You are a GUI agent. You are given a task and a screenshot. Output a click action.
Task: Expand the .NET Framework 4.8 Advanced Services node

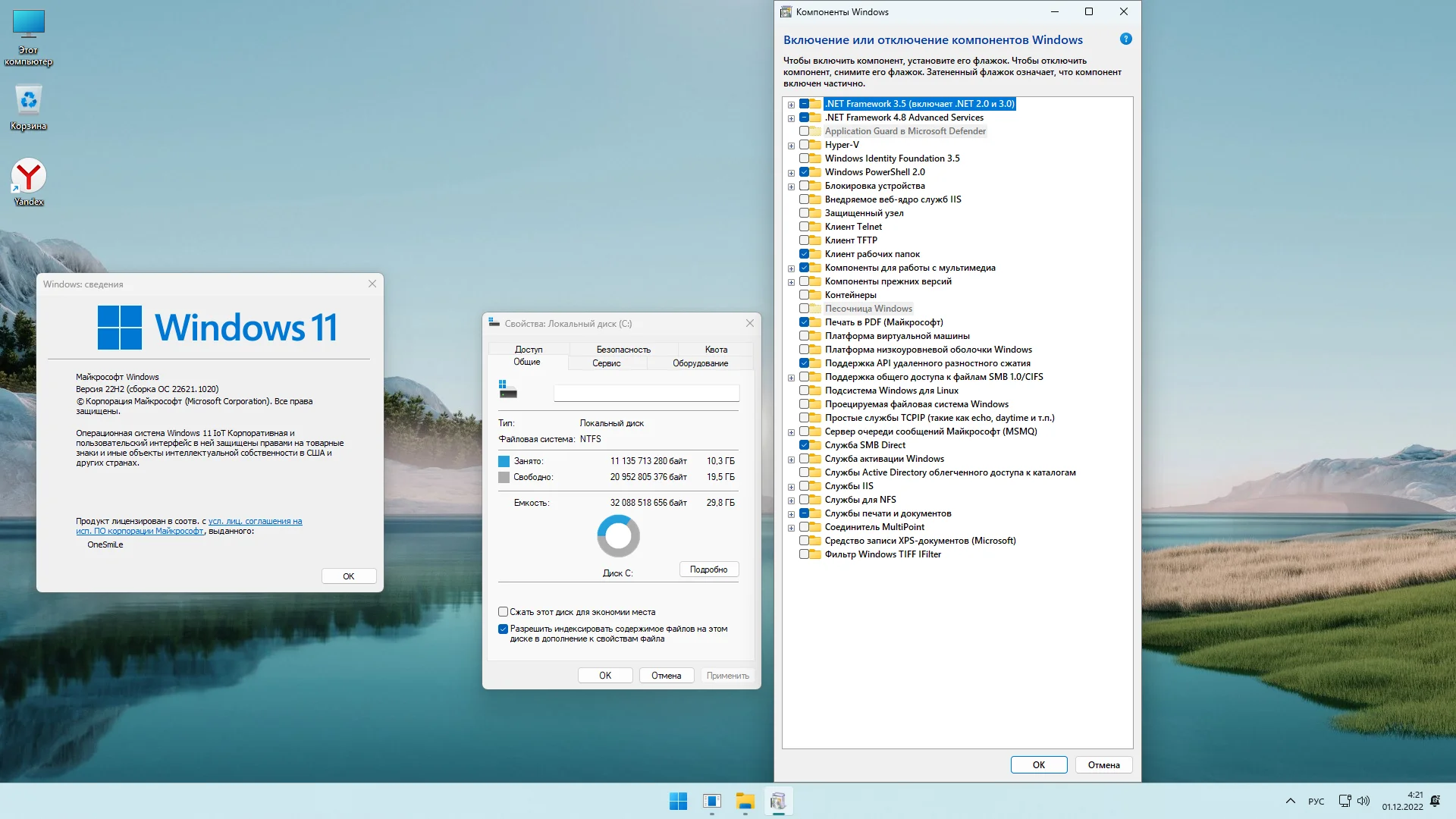[x=791, y=118]
